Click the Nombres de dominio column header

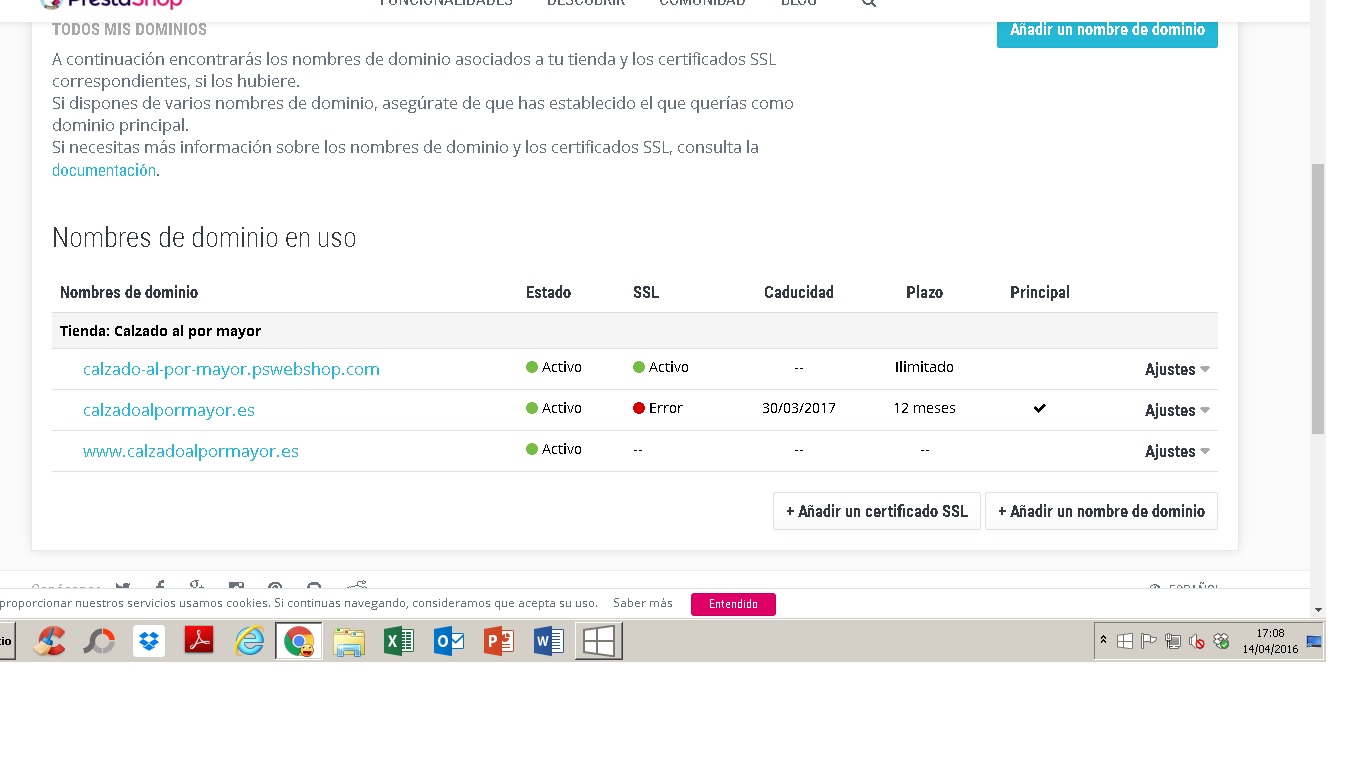coord(129,292)
